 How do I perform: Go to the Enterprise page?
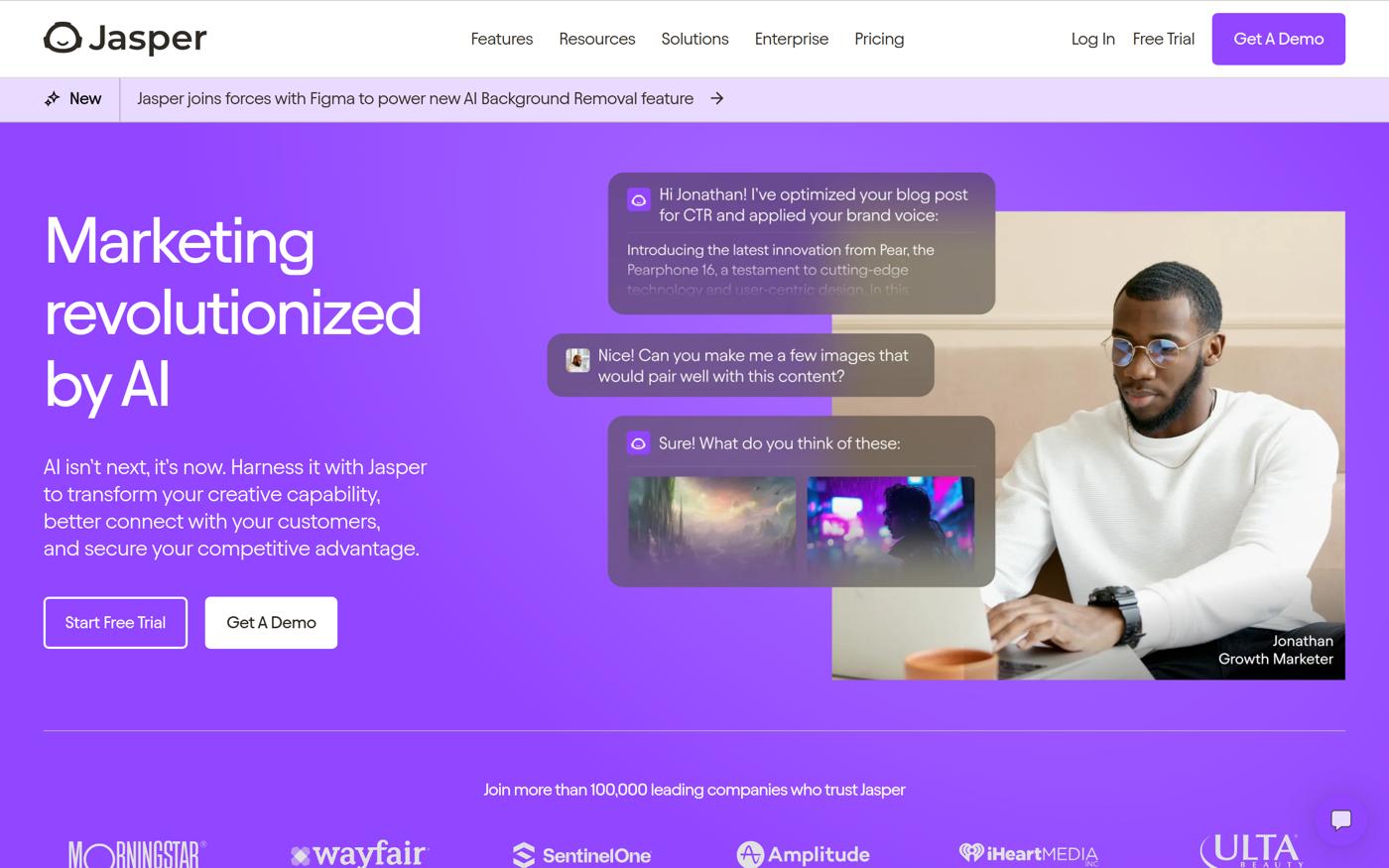pyautogui.click(x=792, y=39)
